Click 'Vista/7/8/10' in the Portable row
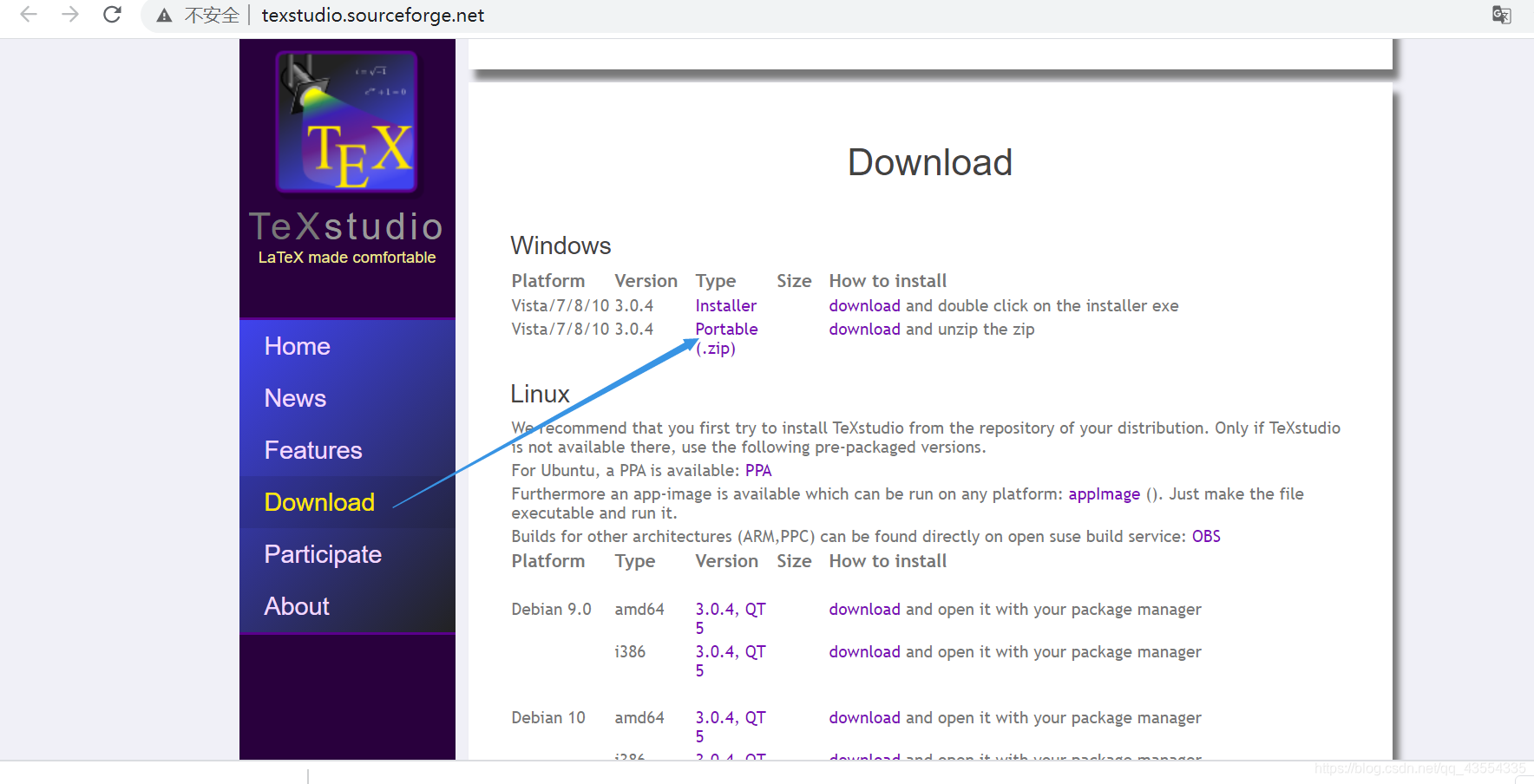 (x=560, y=329)
